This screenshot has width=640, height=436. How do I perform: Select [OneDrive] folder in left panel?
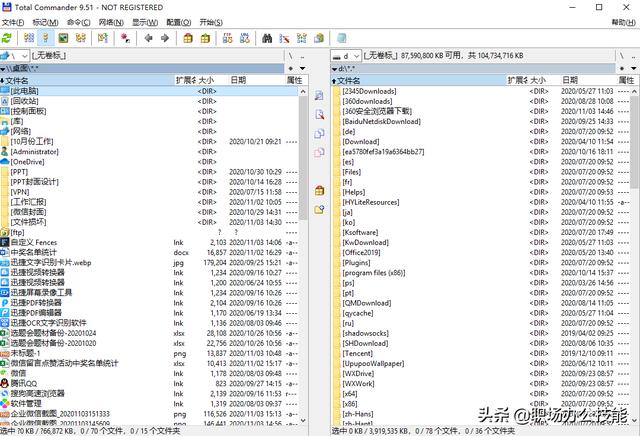[x=149, y=162]
